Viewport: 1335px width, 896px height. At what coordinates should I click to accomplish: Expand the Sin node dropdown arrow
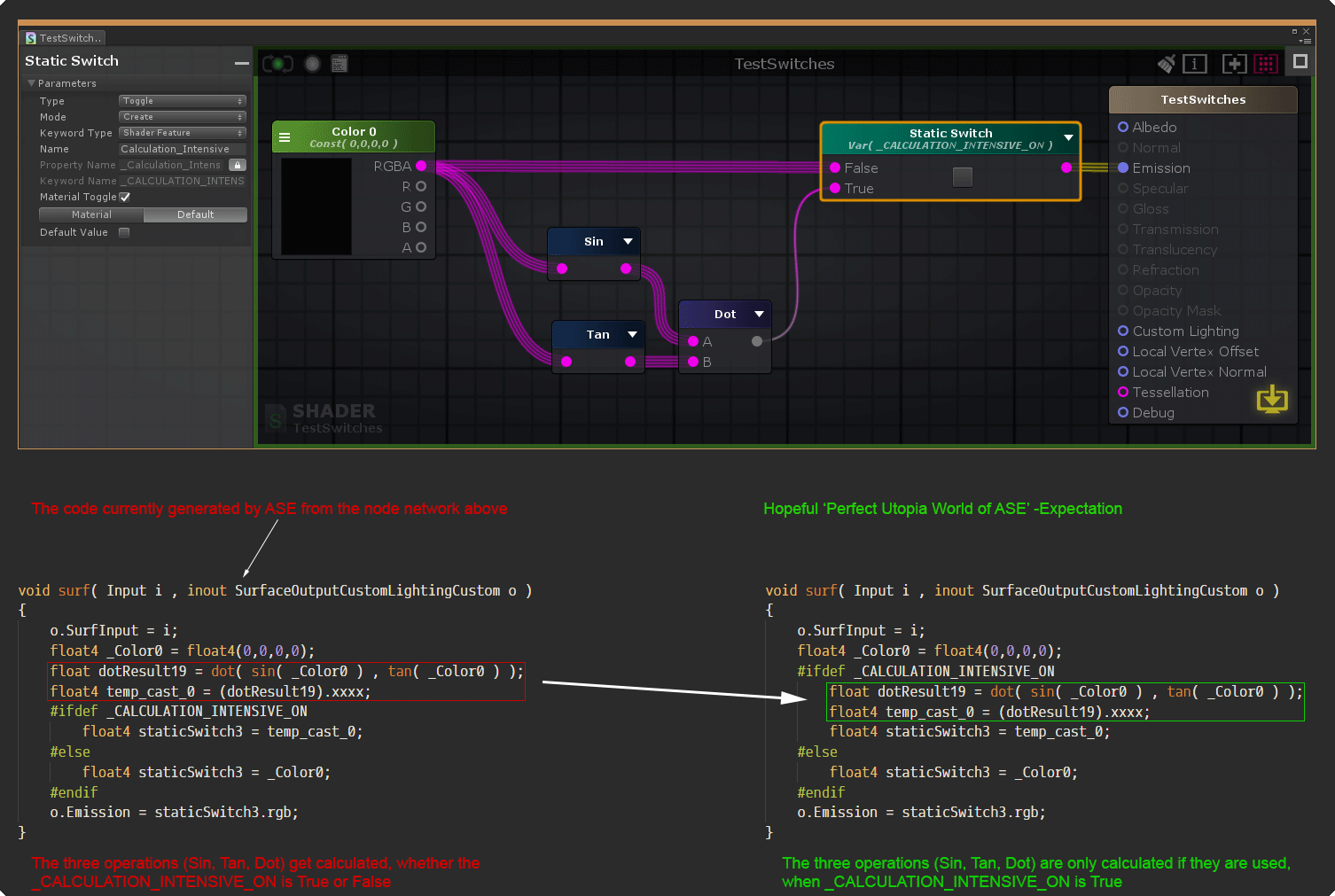(628, 241)
